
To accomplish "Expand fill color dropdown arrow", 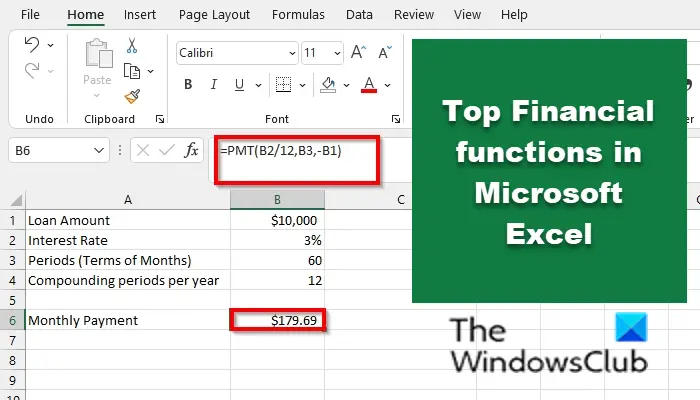I will [346, 85].
